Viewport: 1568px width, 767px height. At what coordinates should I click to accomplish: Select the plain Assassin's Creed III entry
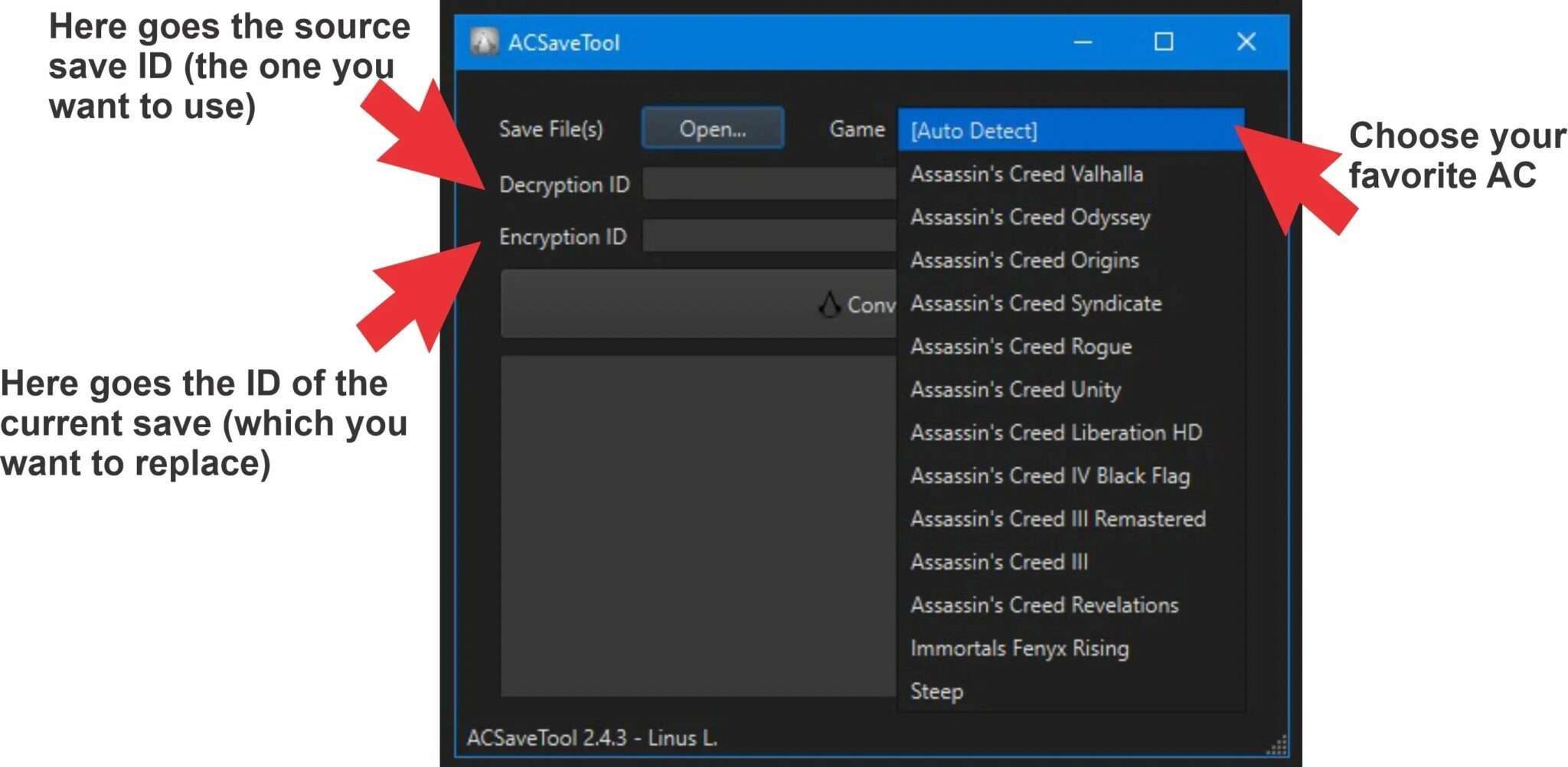click(x=1071, y=562)
